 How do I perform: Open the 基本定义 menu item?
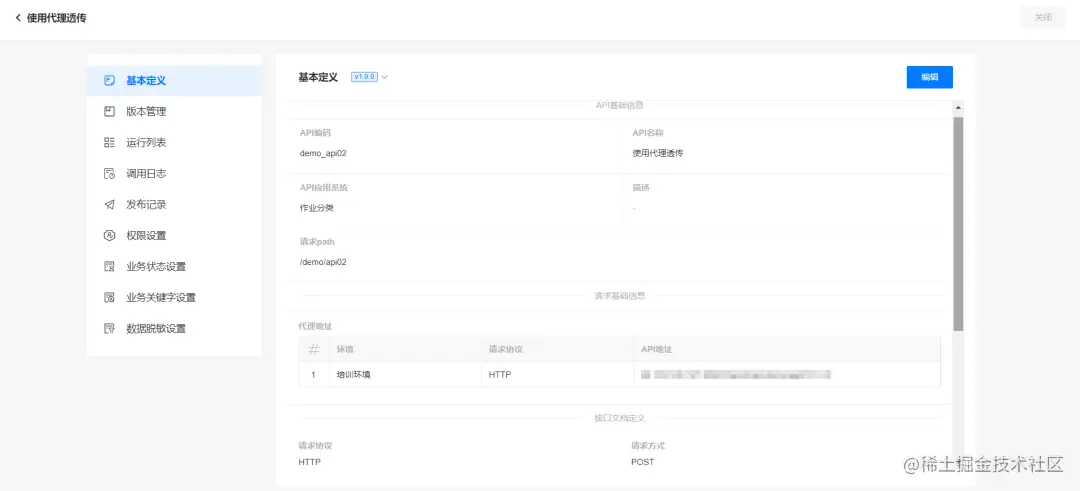click(x=174, y=81)
